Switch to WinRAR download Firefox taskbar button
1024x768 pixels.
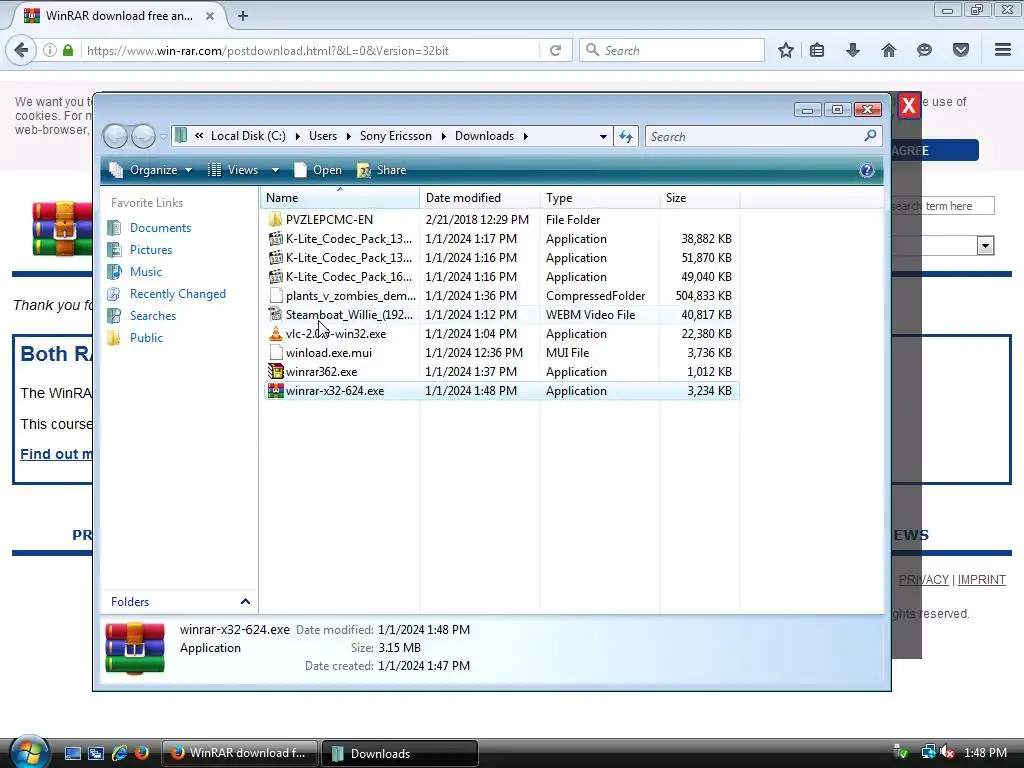click(239, 753)
